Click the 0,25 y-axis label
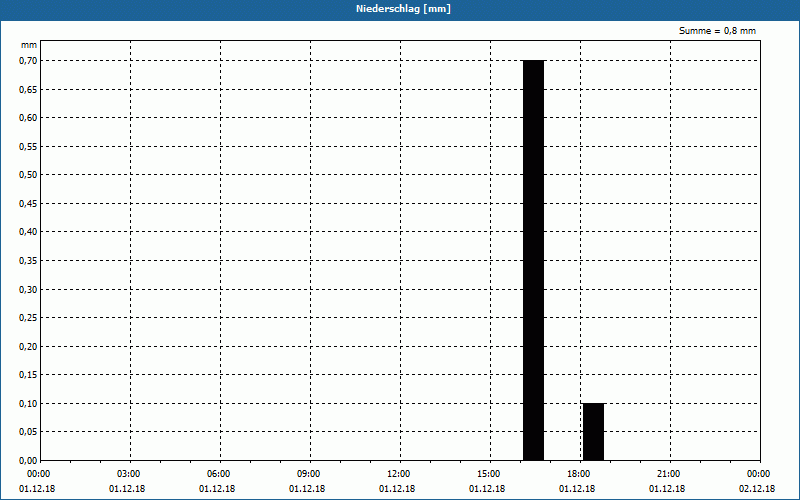800x500 pixels. coord(27,318)
